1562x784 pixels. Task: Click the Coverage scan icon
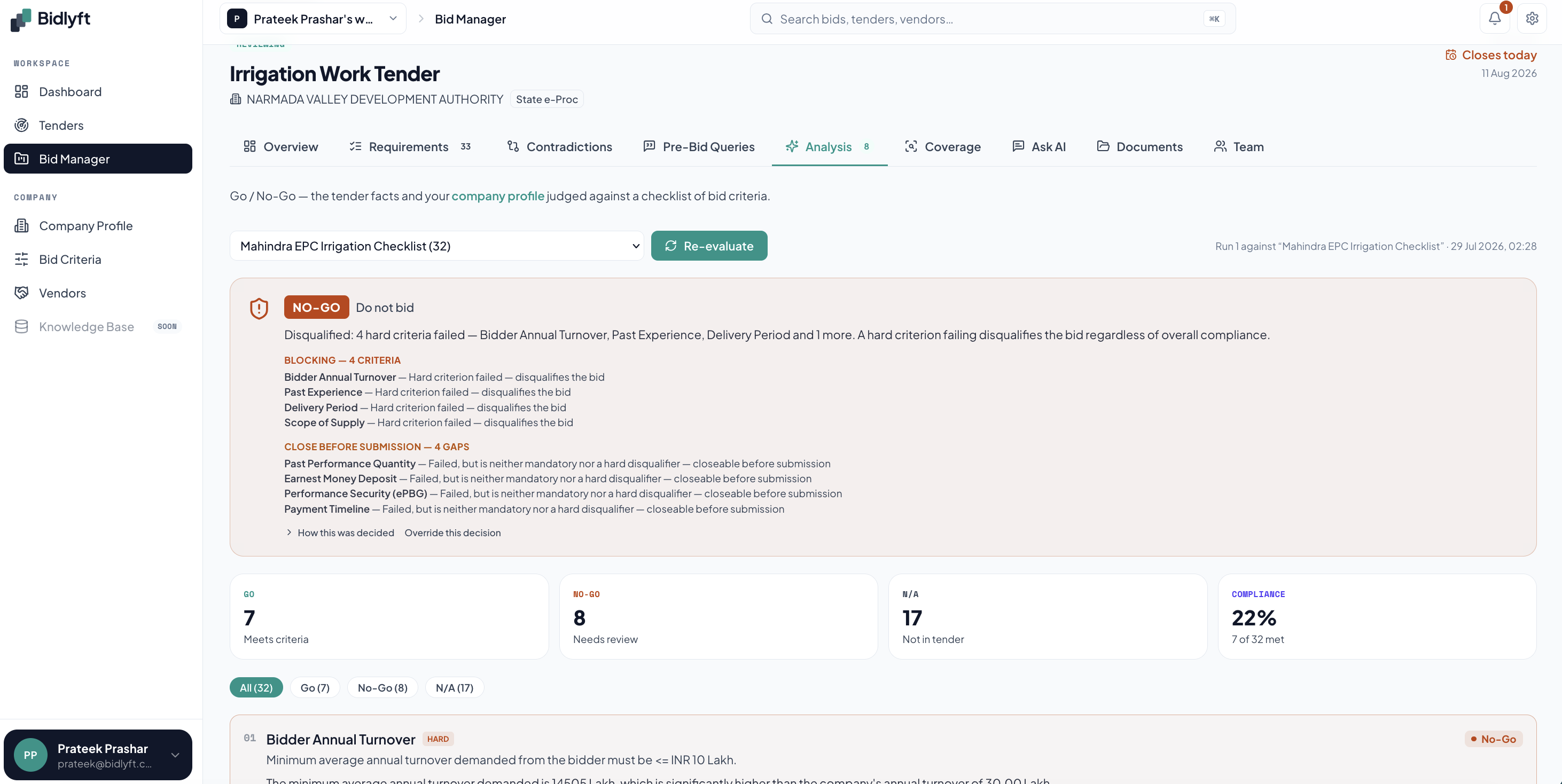[x=911, y=146]
